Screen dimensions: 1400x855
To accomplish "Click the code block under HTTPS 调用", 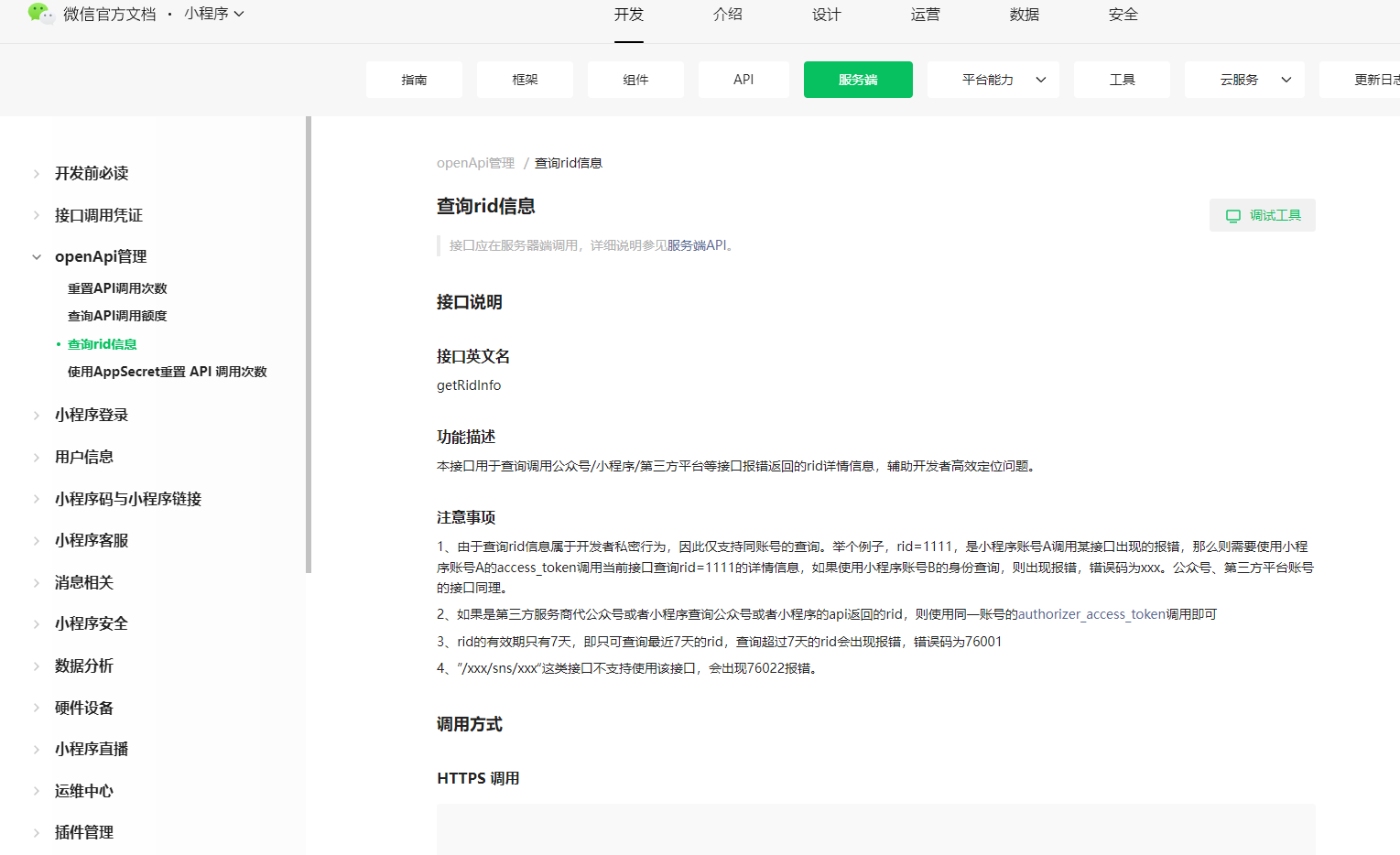I will point(876,829).
